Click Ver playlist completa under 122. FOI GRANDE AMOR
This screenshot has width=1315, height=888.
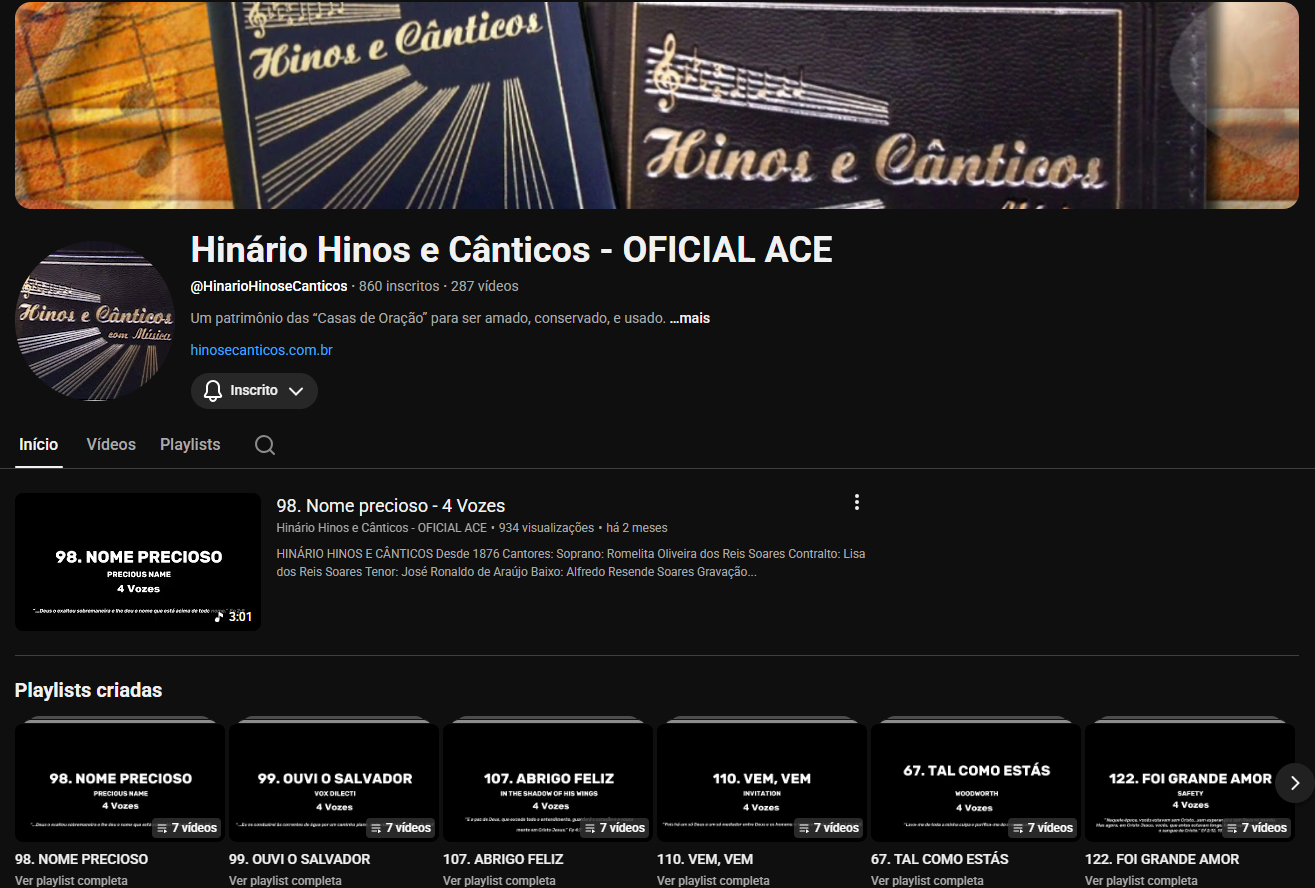click(1141, 881)
